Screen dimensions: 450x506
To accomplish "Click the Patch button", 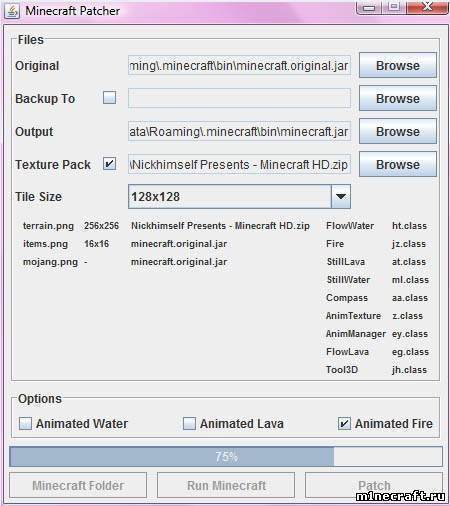I will (x=374, y=485).
